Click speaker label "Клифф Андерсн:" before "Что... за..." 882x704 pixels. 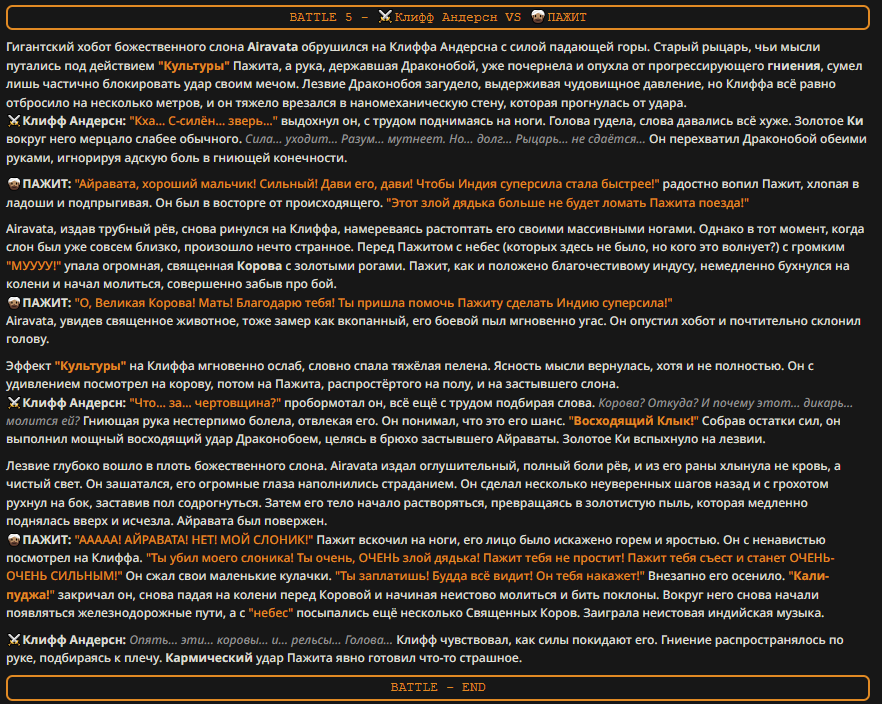(74, 403)
